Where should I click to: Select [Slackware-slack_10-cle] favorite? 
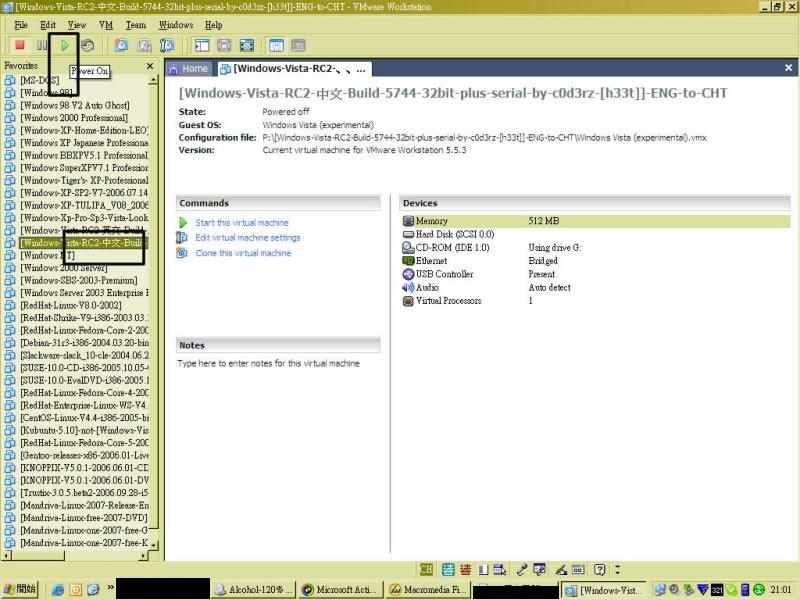84,355
